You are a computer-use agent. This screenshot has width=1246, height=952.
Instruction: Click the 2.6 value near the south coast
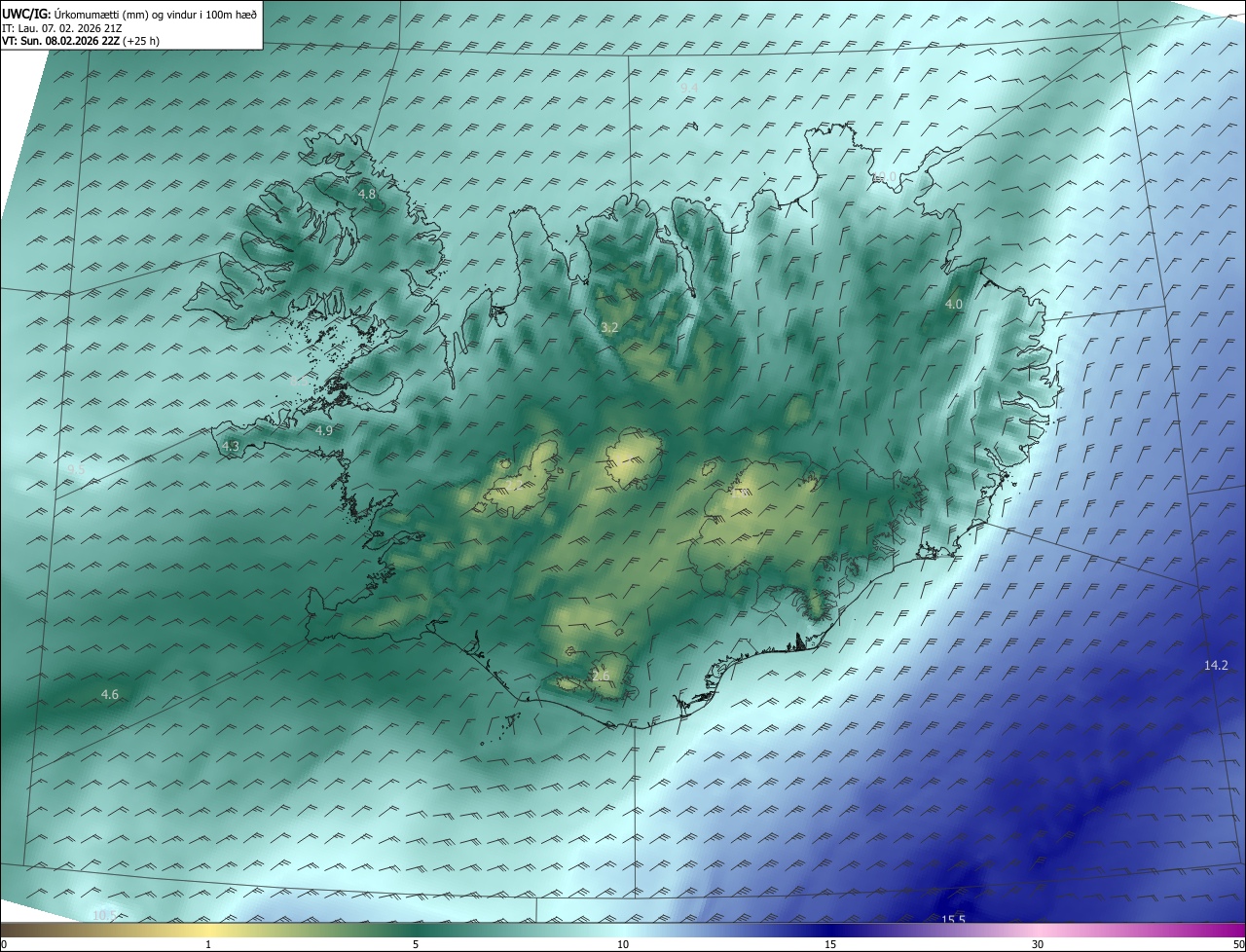pyautogui.click(x=601, y=677)
